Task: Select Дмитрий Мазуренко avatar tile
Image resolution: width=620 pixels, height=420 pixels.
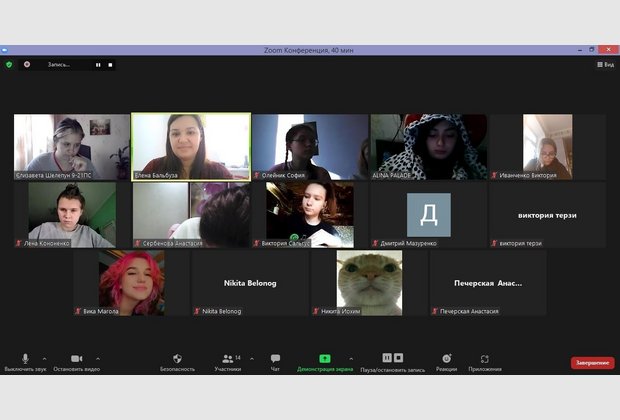Action: 429,215
